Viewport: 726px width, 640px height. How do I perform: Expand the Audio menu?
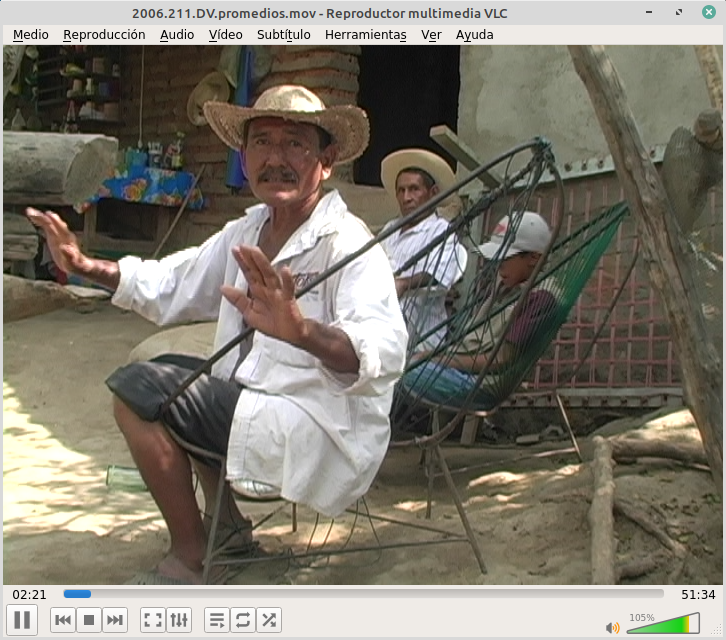[177, 34]
